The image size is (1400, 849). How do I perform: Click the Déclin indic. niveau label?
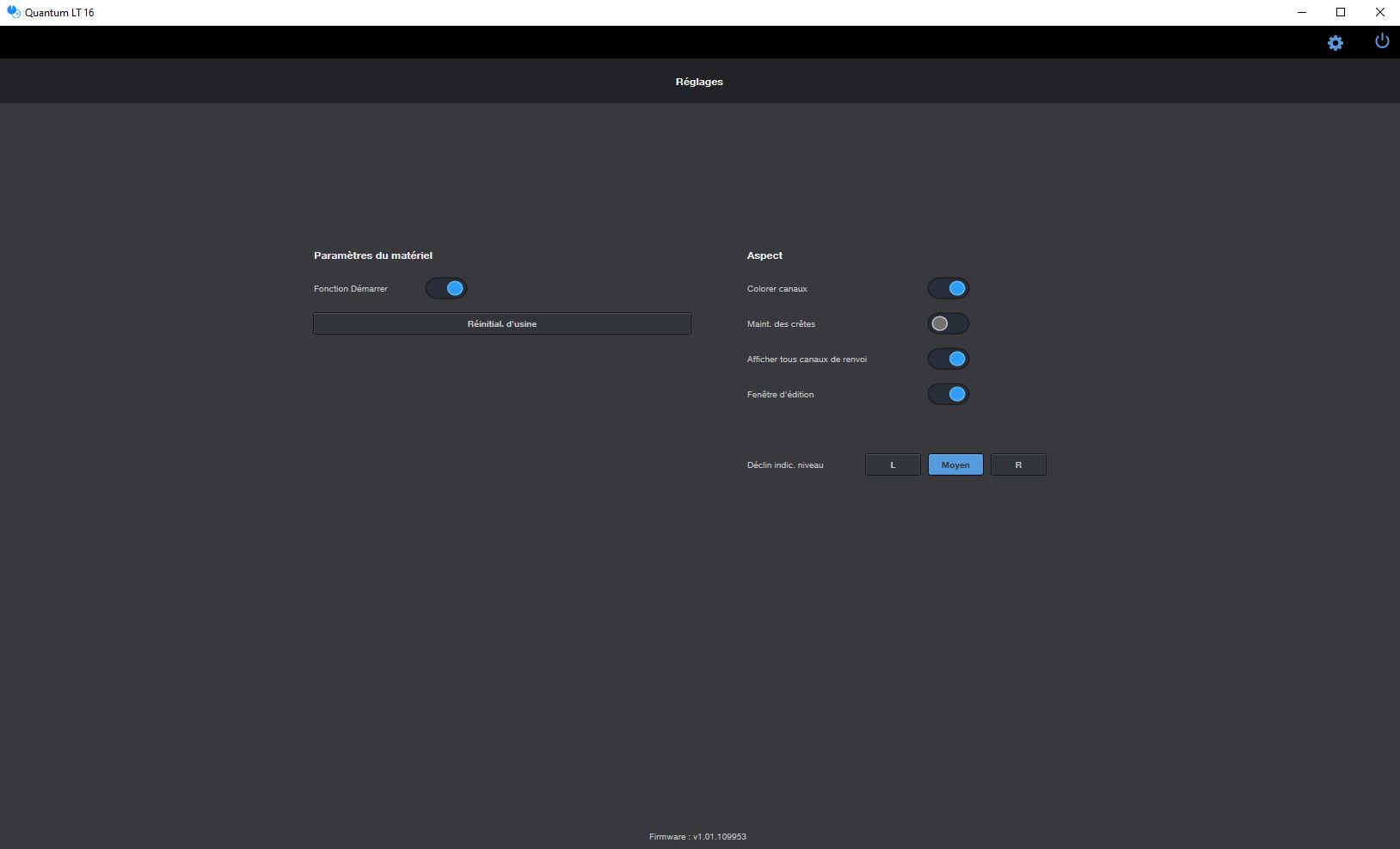click(785, 464)
